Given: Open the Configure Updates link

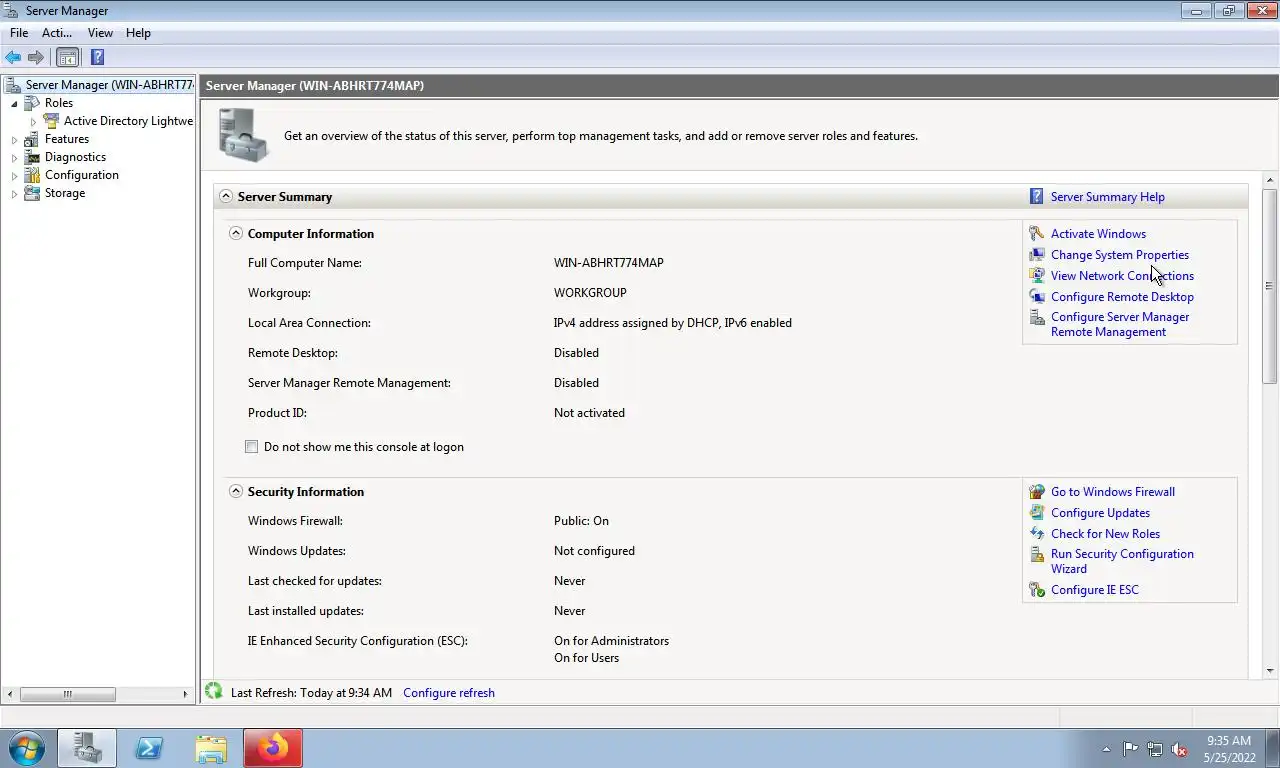Looking at the screenshot, I should point(1100,513).
